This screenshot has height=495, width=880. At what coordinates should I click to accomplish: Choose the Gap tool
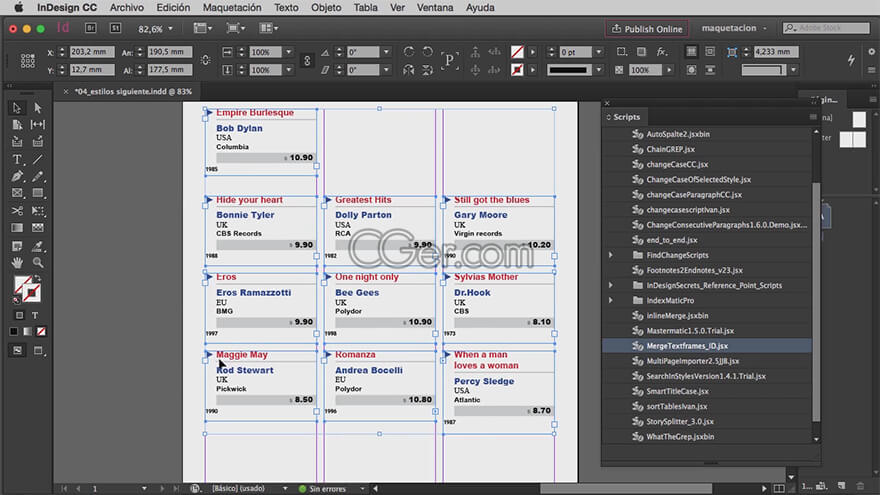[38, 125]
